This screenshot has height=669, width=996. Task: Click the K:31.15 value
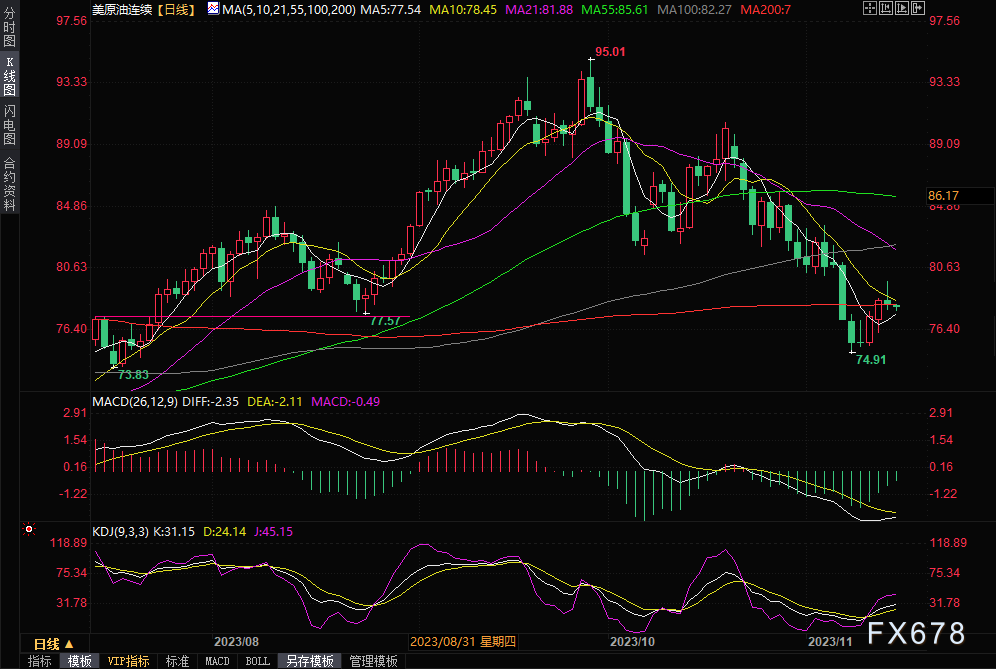tap(175, 532)
